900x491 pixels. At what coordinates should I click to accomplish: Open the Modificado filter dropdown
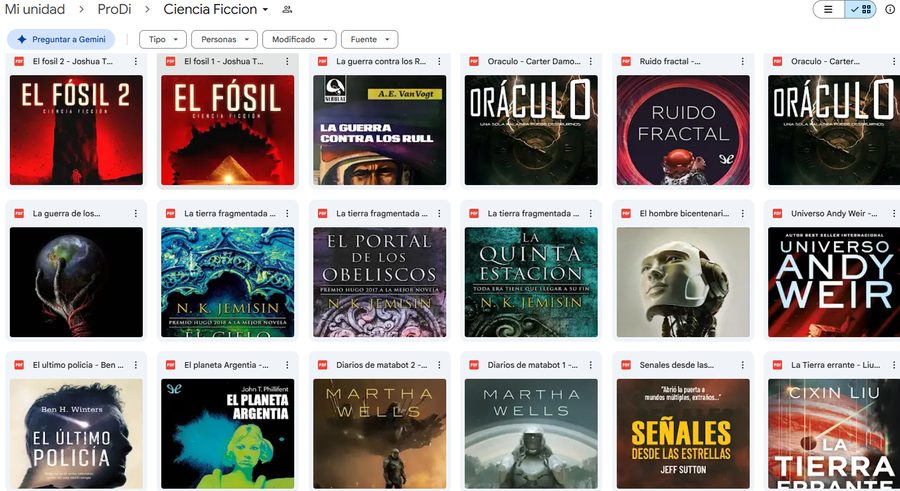[299, 39]
